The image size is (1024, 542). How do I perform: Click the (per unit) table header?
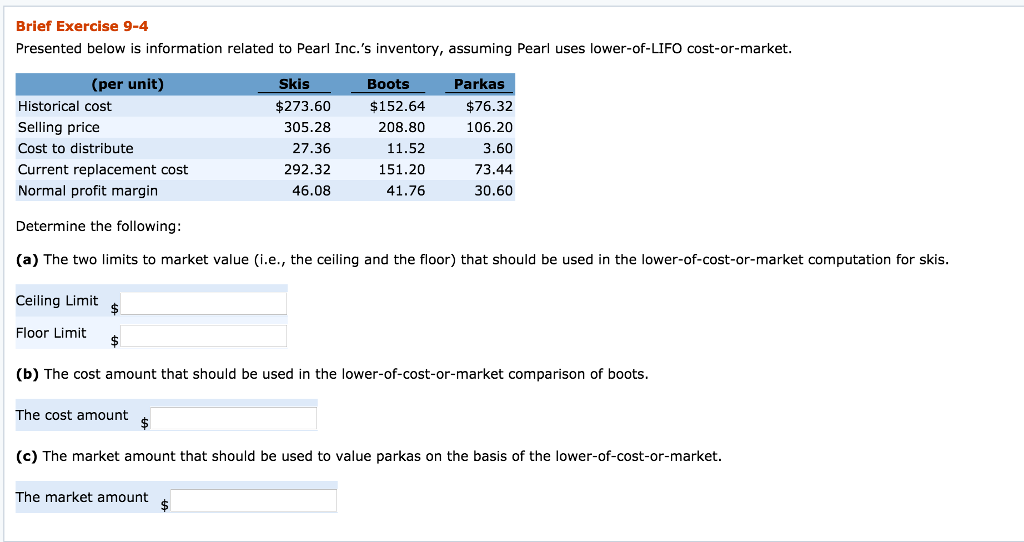[127, 84]
